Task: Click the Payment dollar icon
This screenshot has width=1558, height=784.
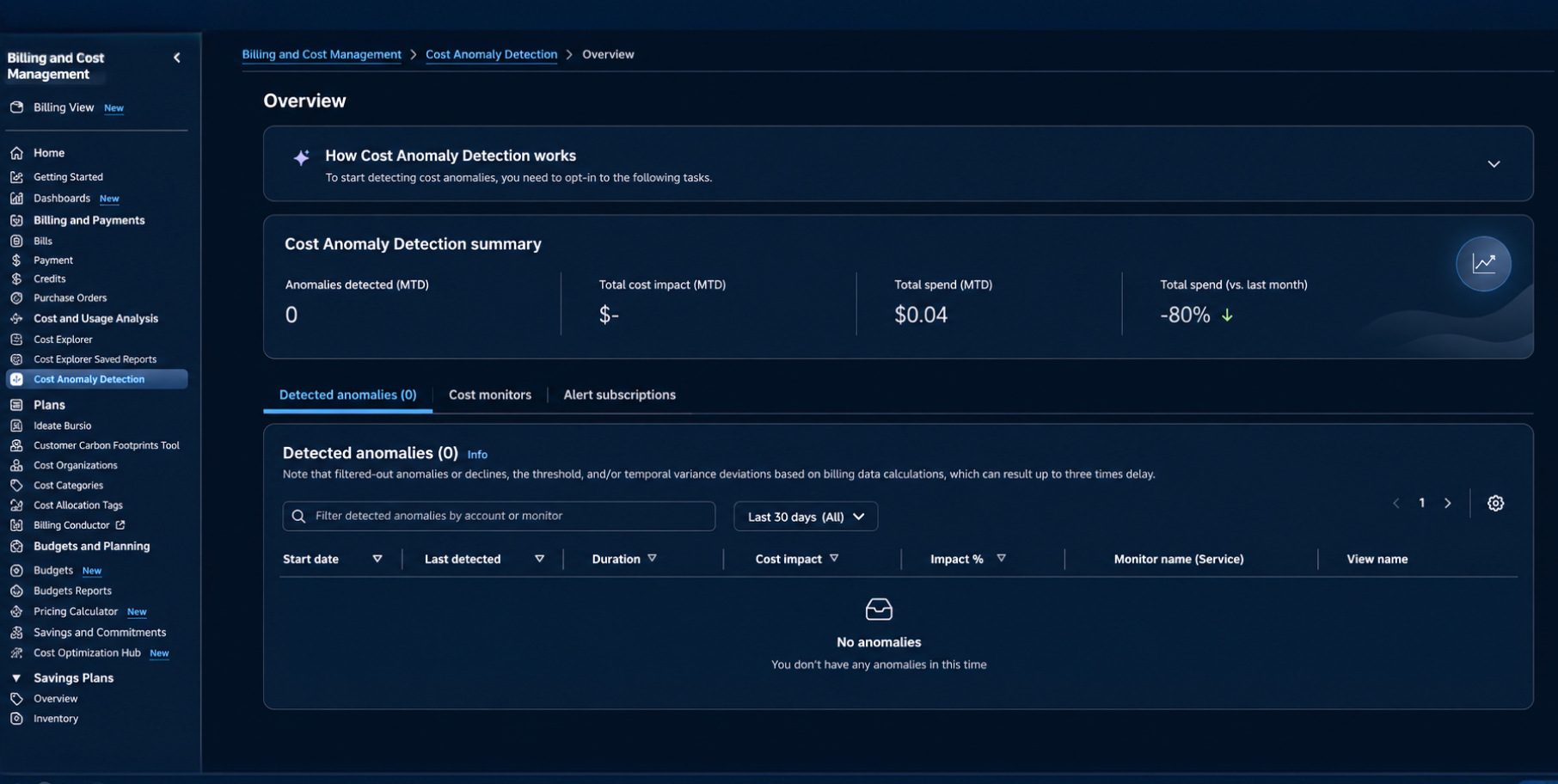Action: (x=16, y=260)
